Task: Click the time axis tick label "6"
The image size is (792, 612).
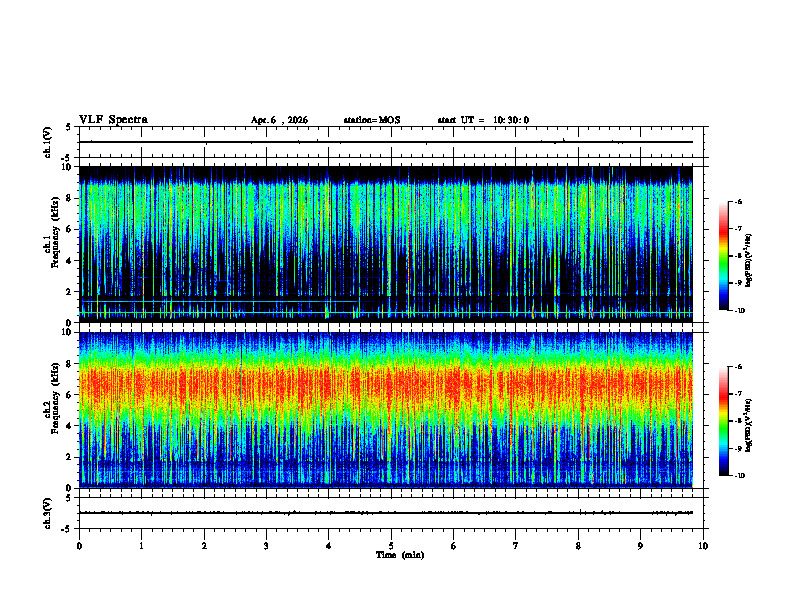Action: click(453, 546)
